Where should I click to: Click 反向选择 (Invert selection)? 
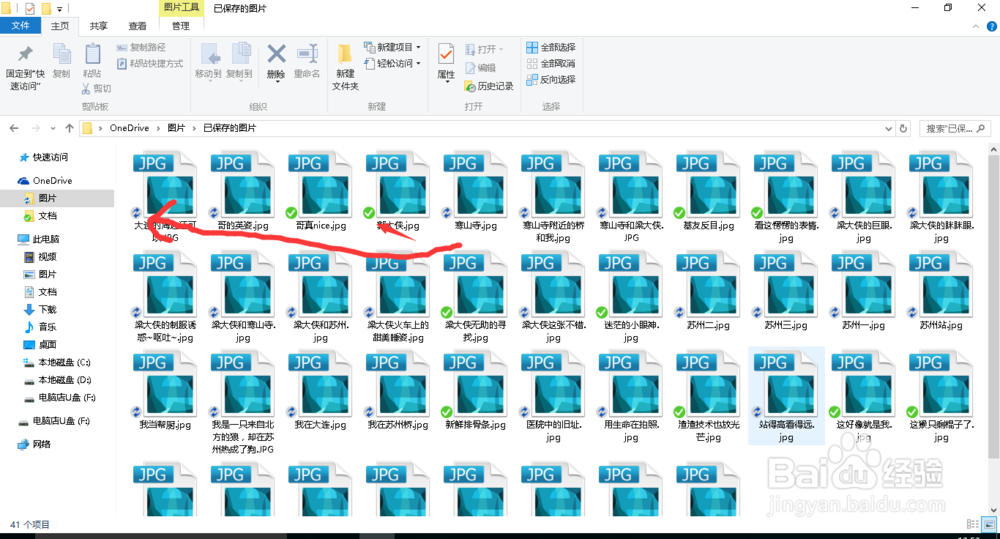click(551, 79)
